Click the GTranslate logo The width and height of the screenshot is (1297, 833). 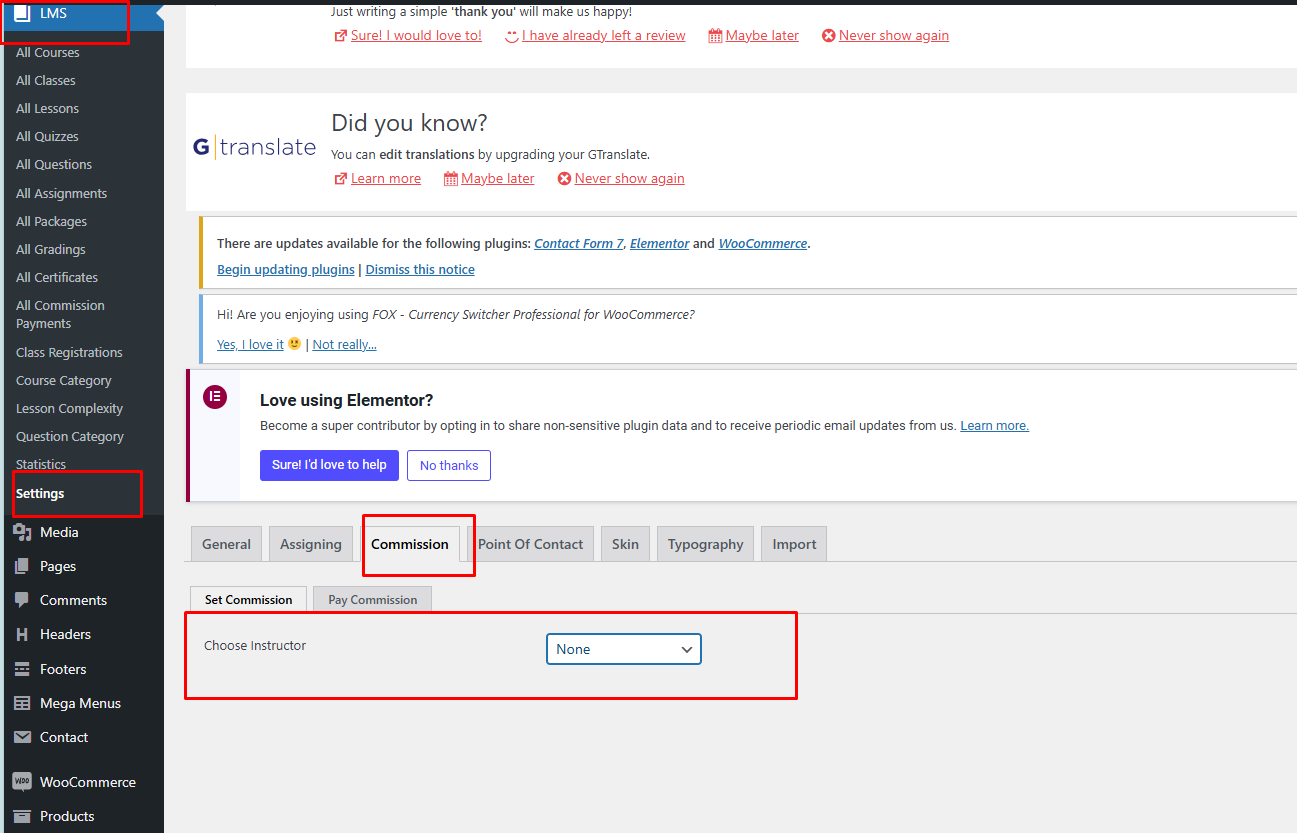click(254, 148)
